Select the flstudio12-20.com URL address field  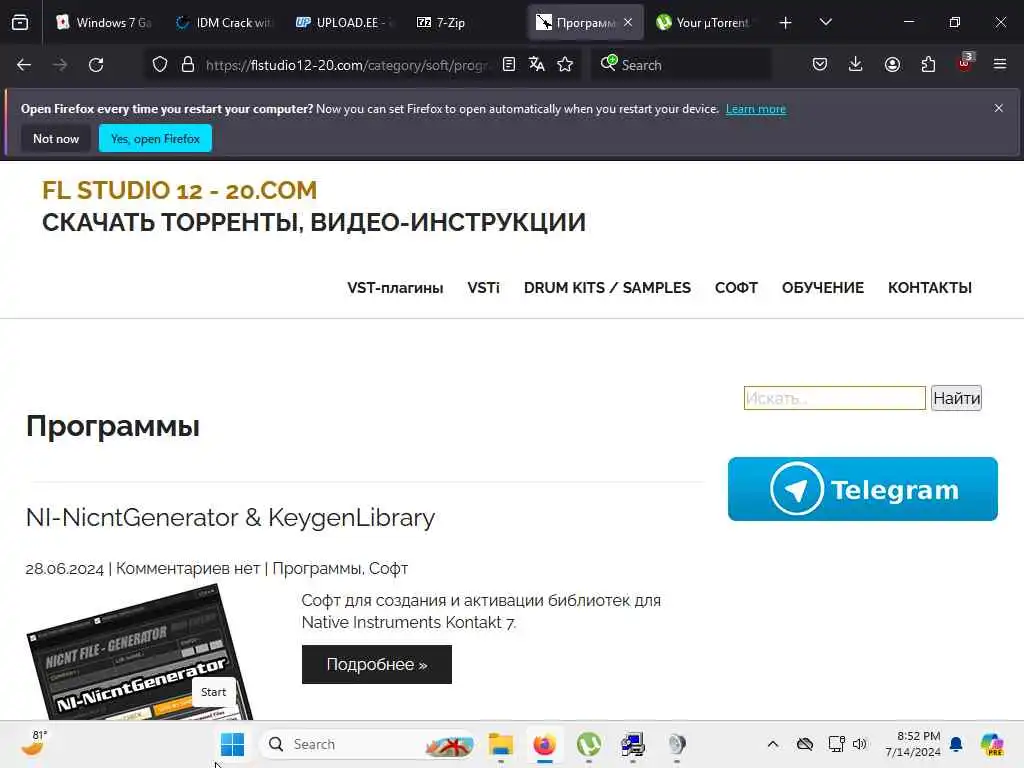tap(346, 65)
